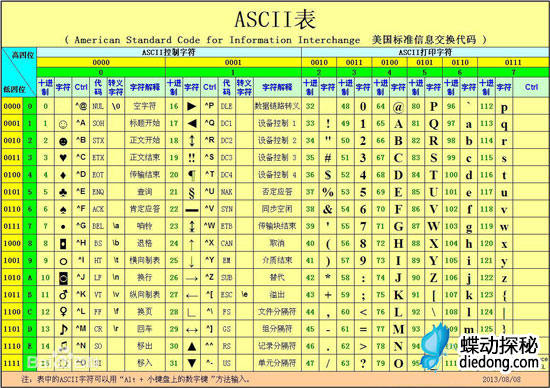Screen dimensions: 550x388
Task: Click the "NUL" code cell
Action: [98, 106]
